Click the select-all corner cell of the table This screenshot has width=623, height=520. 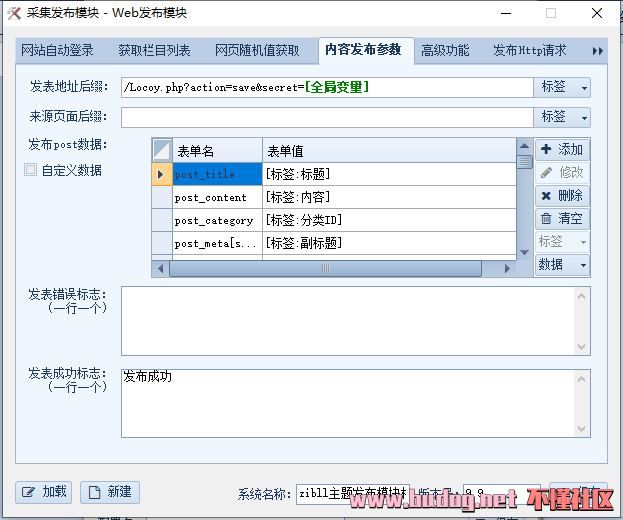[x=162, y=150]
